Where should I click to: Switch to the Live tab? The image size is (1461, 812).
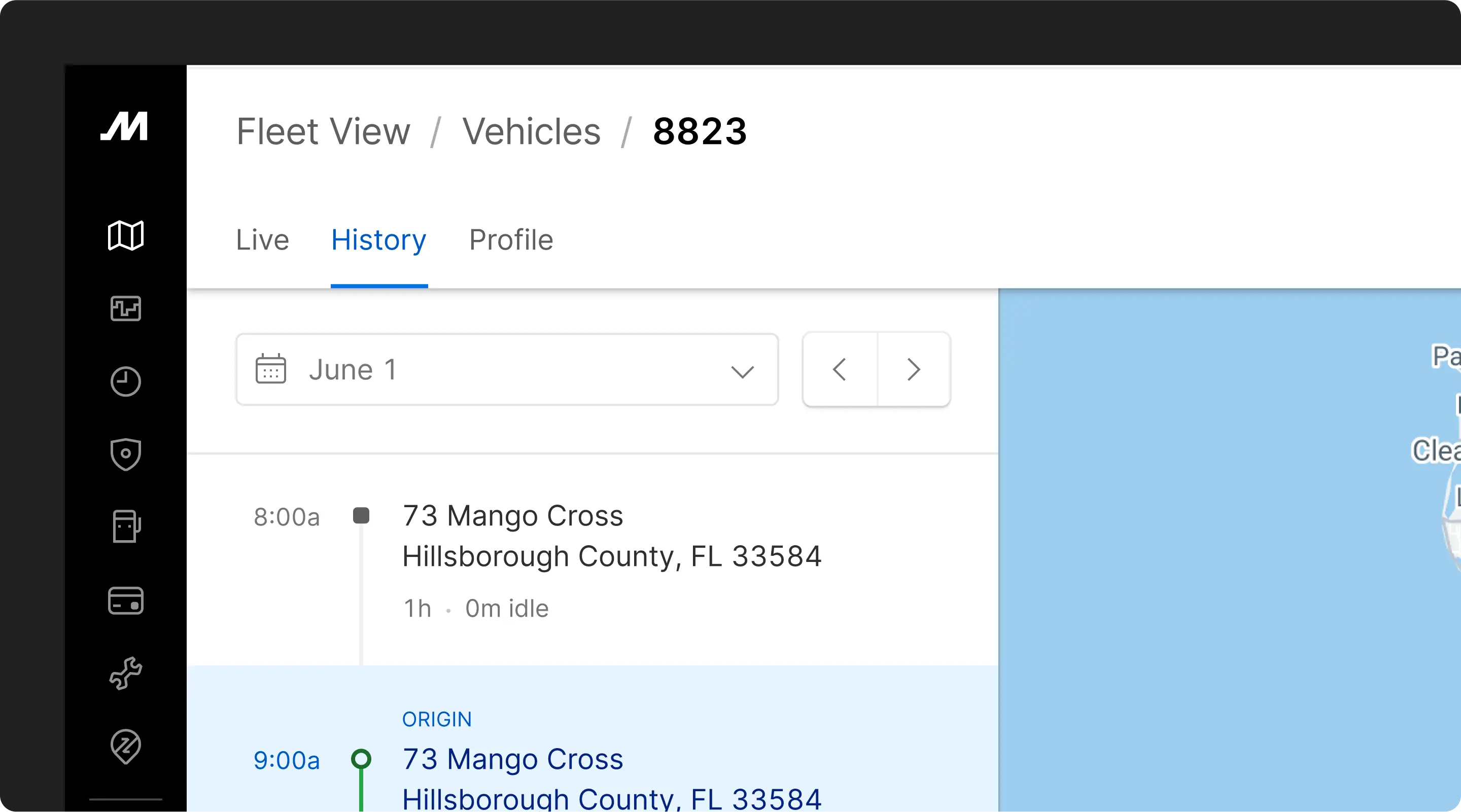click(x=262, y=240)
